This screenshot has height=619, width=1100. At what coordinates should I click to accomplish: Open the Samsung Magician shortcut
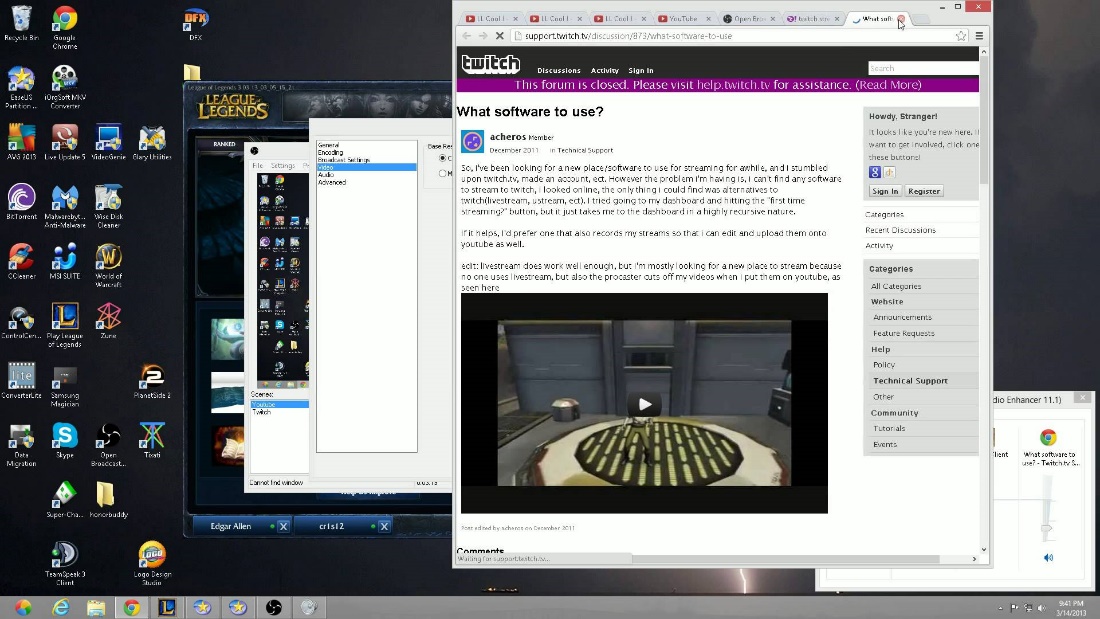65,385
